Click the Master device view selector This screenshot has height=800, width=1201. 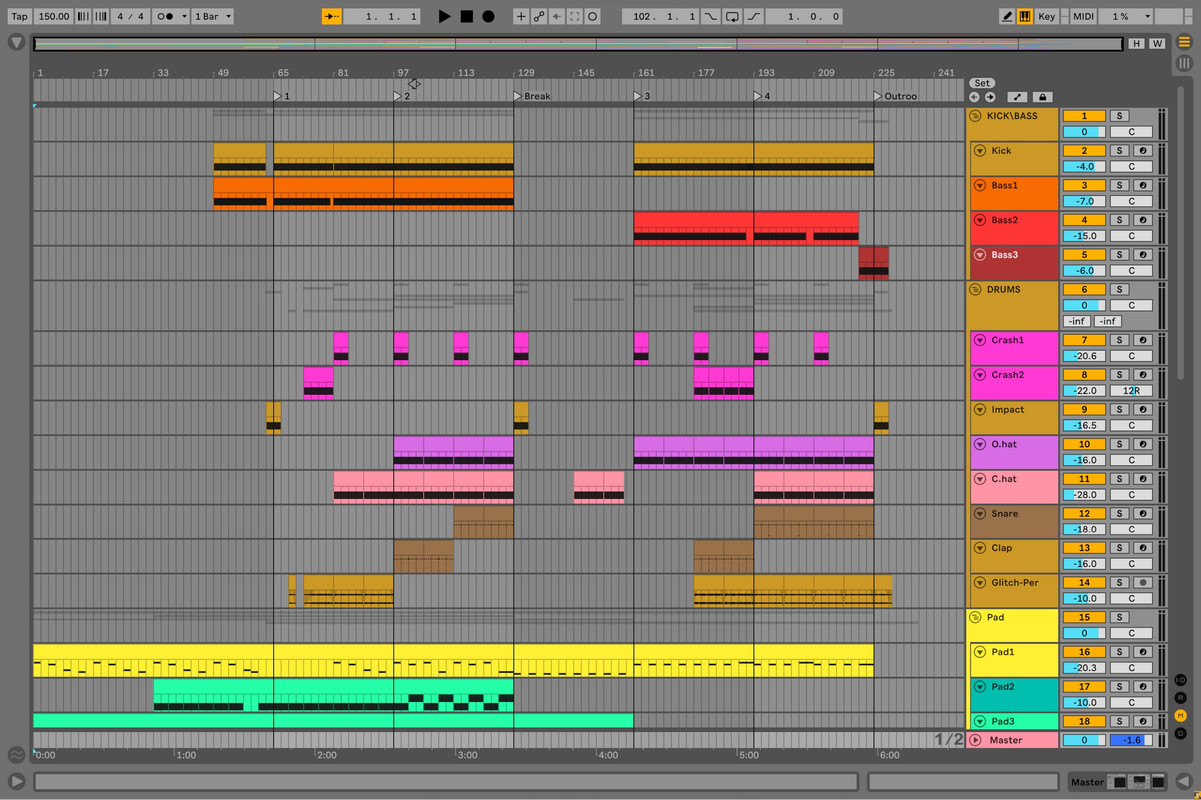point(1117,782)
